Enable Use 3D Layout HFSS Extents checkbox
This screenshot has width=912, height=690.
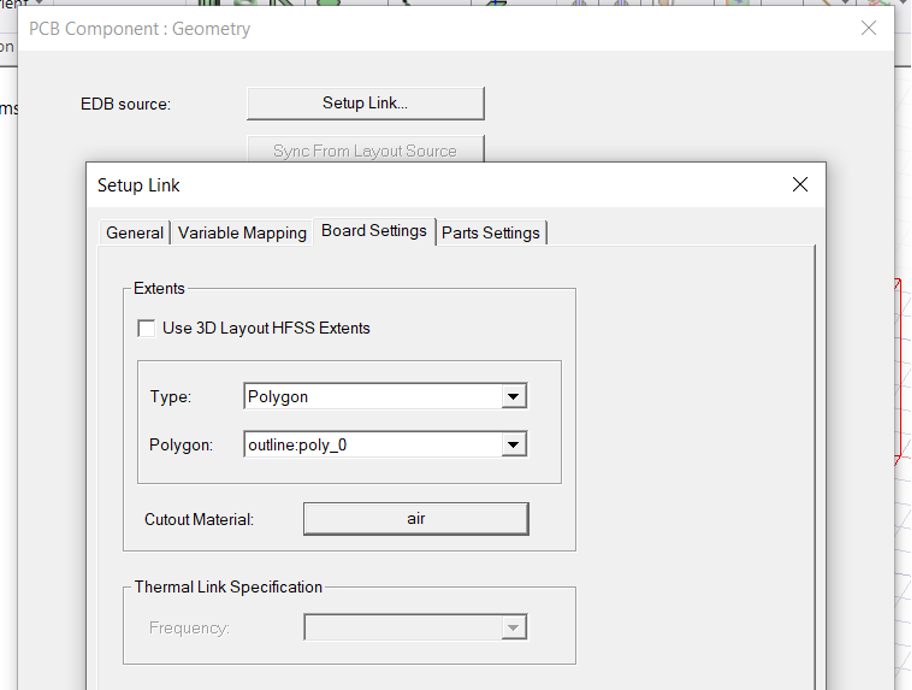click(147, 328)
